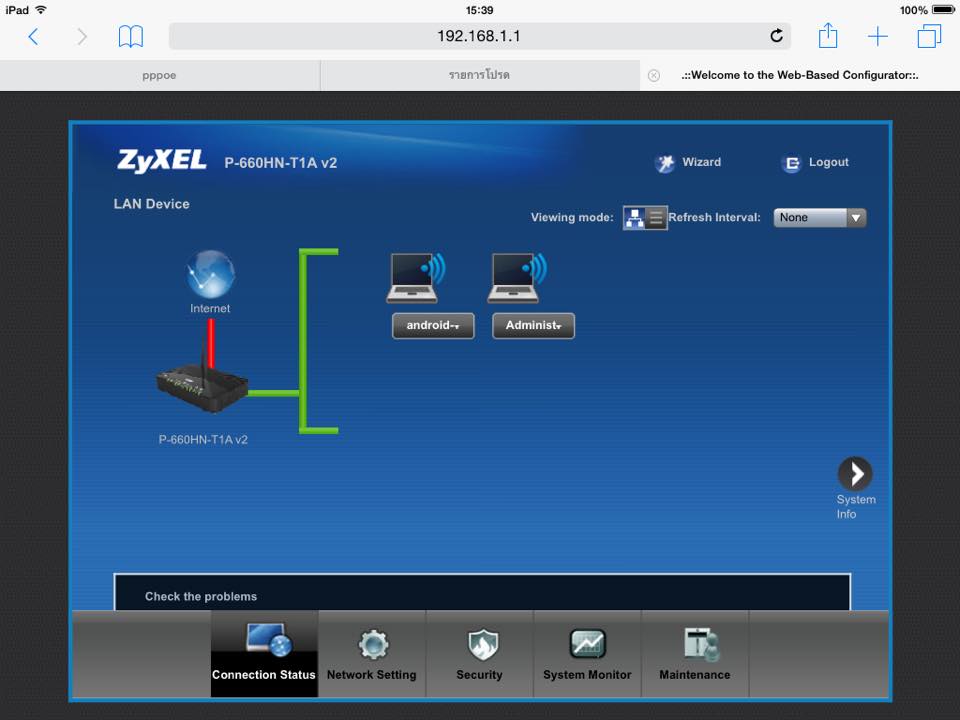Click the Internet globe icon
Screen dimensions: 960x720
click(211, 274)
